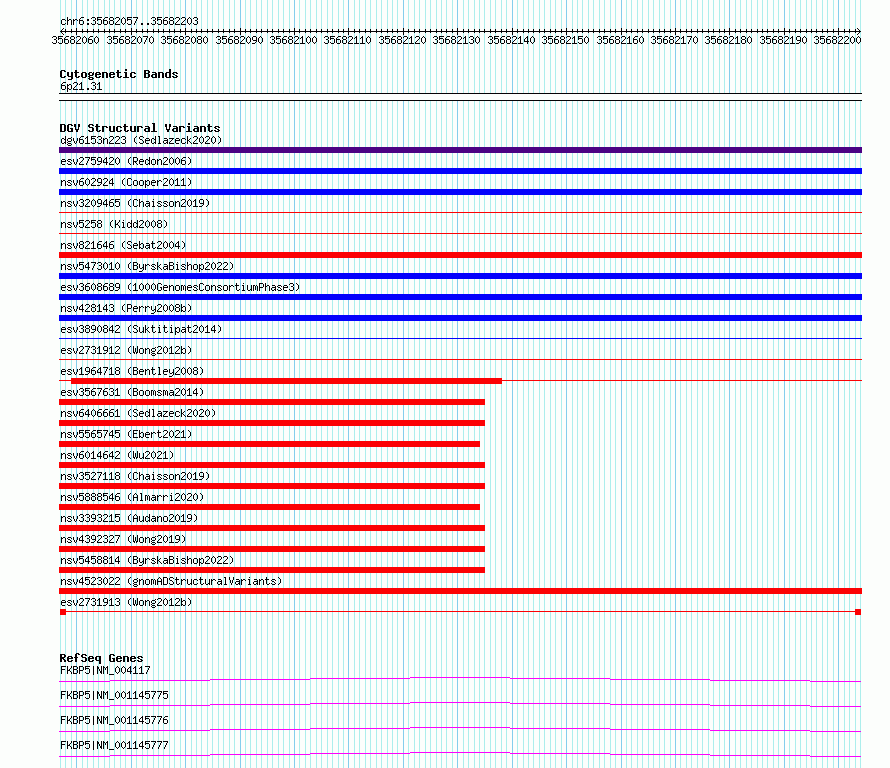Open transcript FKBP5|NM_001145777 label
The image size is (890, 768).
click(x=114, y=745)
